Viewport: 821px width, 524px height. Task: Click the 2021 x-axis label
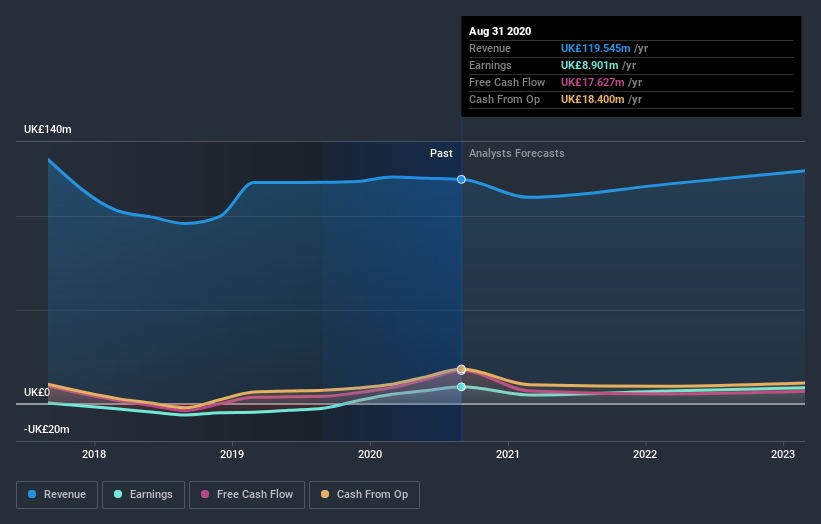pyautogui.click(x=508, y=454)
